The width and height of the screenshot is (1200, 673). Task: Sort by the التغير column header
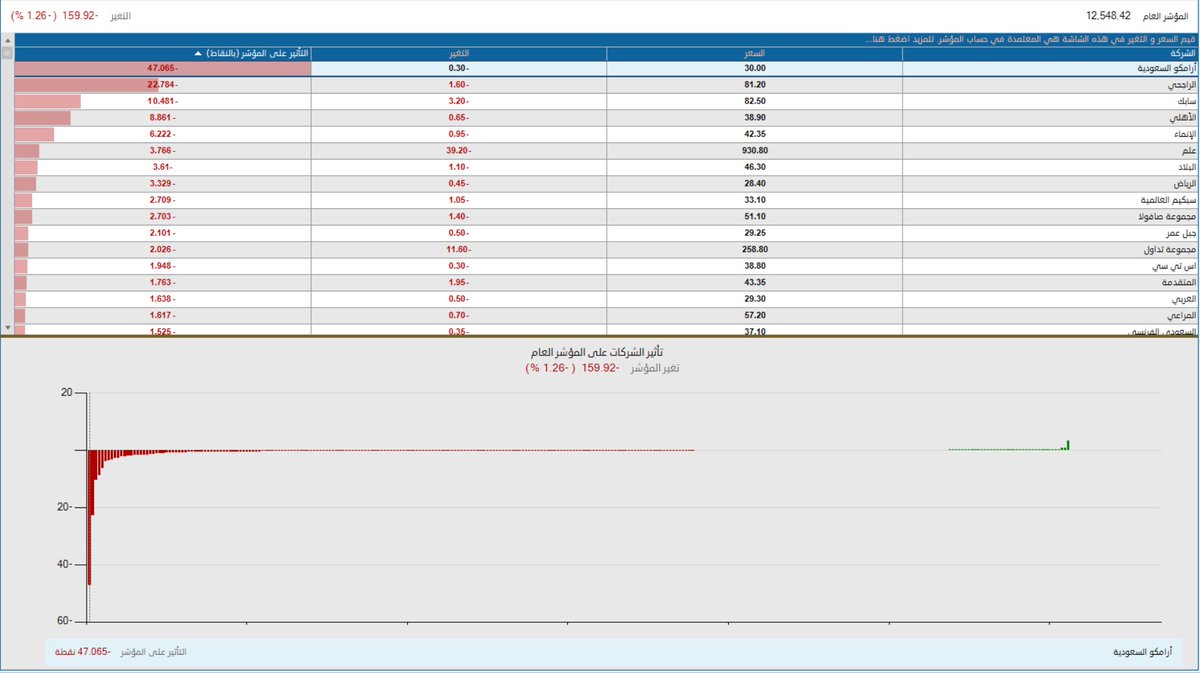click(459, 53)
